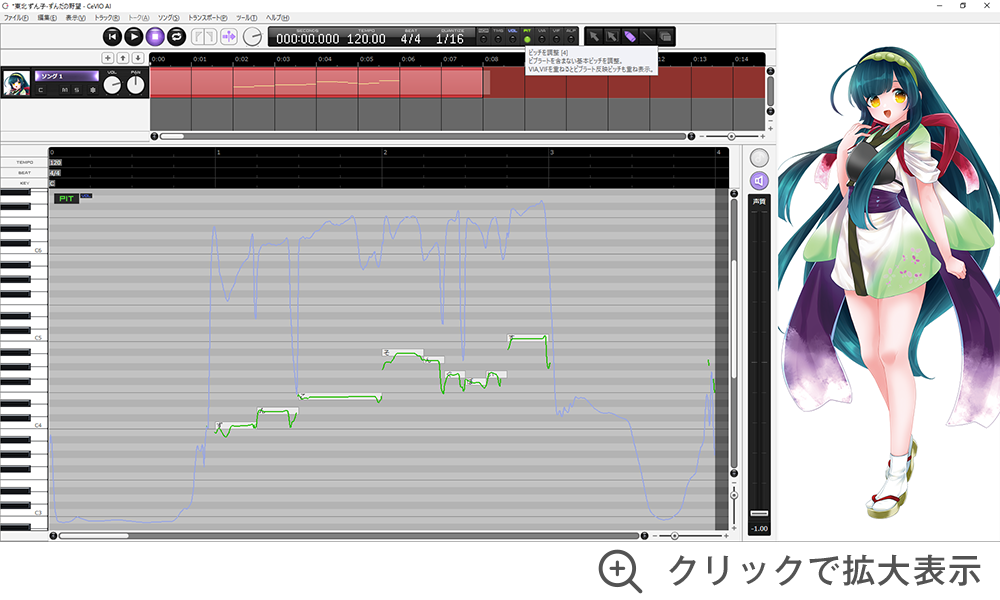
Task: Enable the VIA vibrato amplitude mode
Action: pos(542,36)
